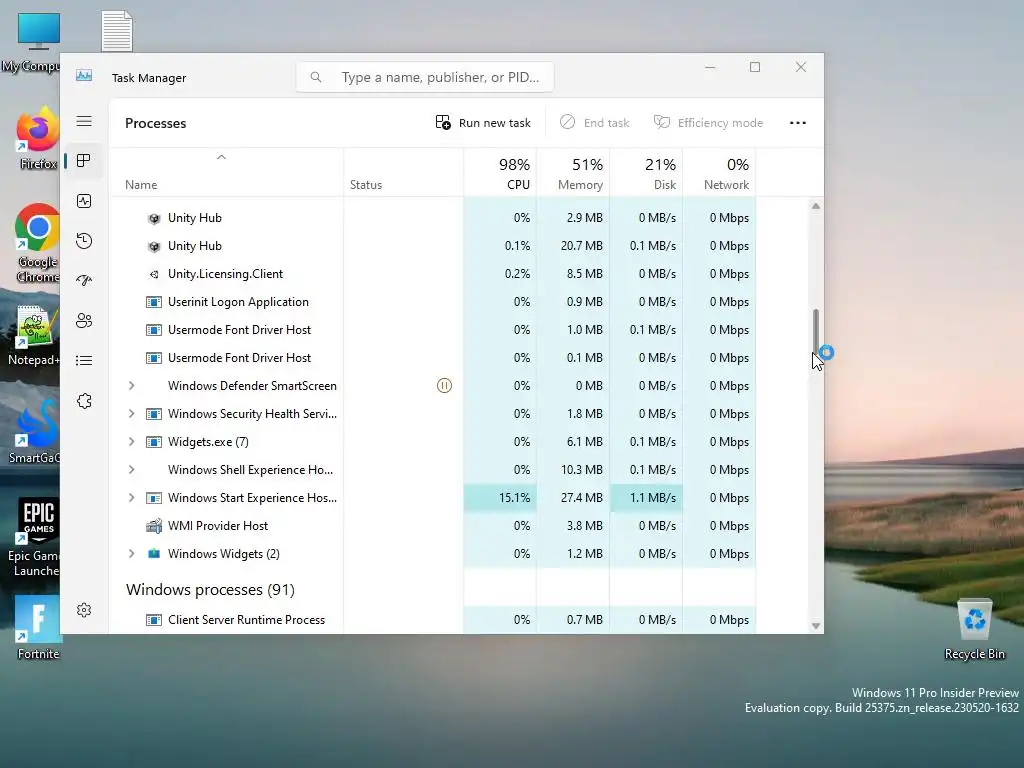Click the Windows processes (91) group heading
This screenshot has width=1024, height=768.
(210, 590)
